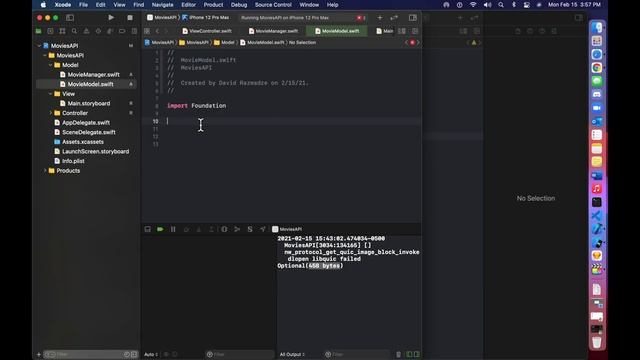Screen dimensions: 640x360
Task: Open the Product menu
Action: click(x=213, y=5)
